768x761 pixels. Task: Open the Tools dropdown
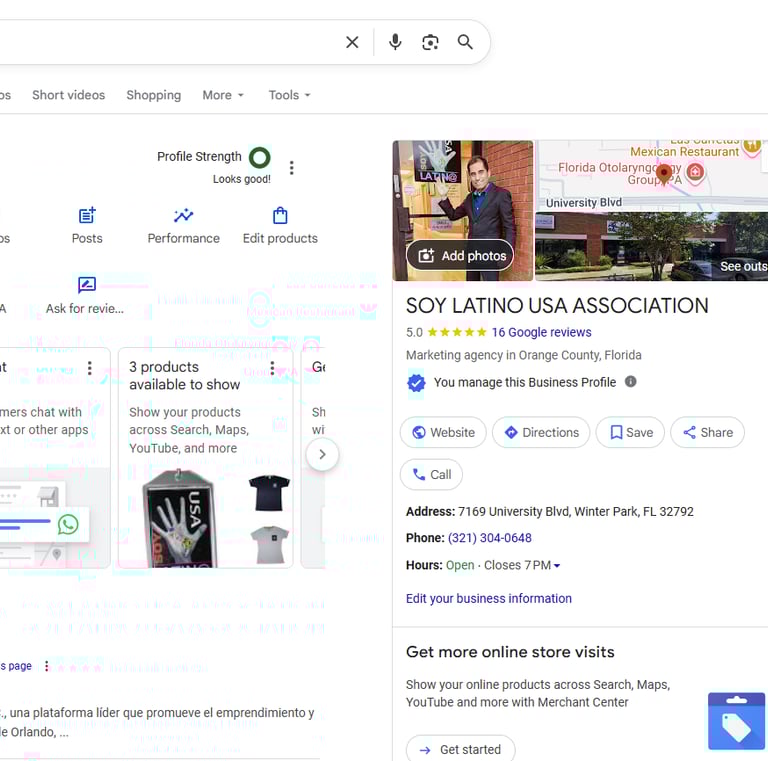click(x=289, y=95)
